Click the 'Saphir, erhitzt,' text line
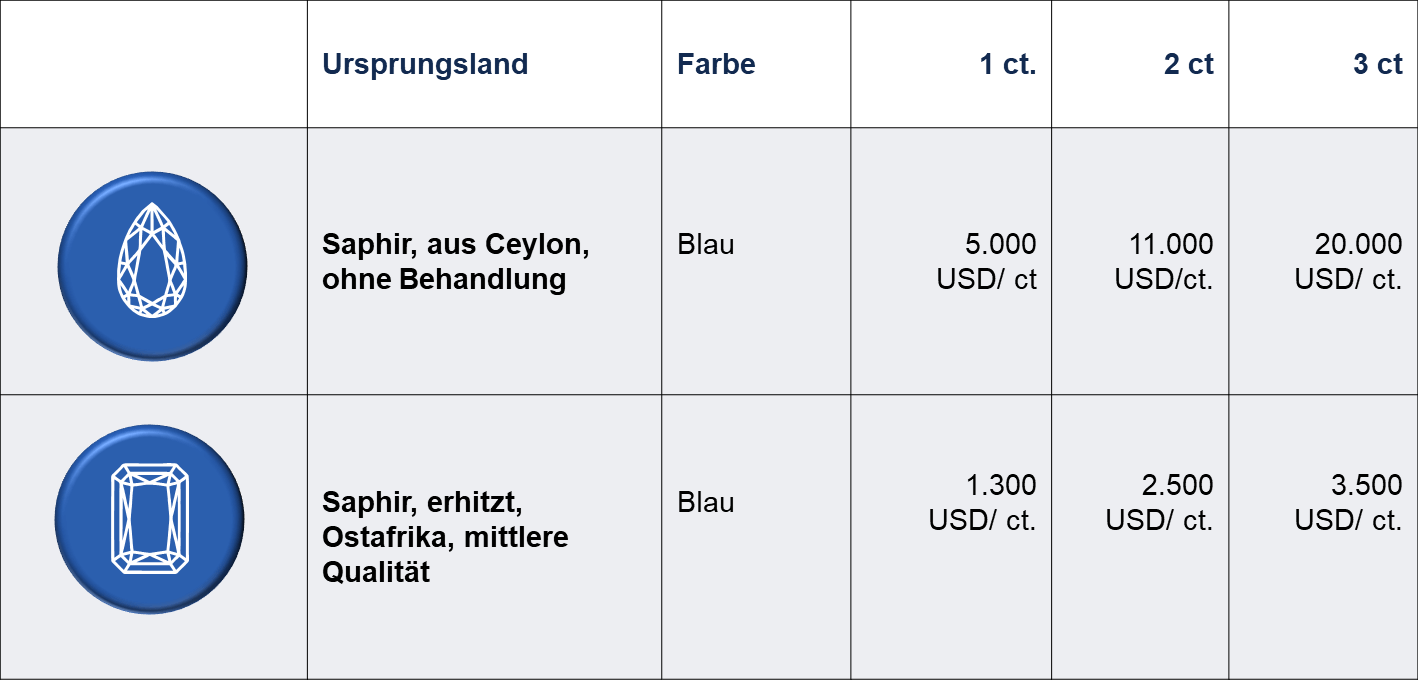 click(422, 502)
